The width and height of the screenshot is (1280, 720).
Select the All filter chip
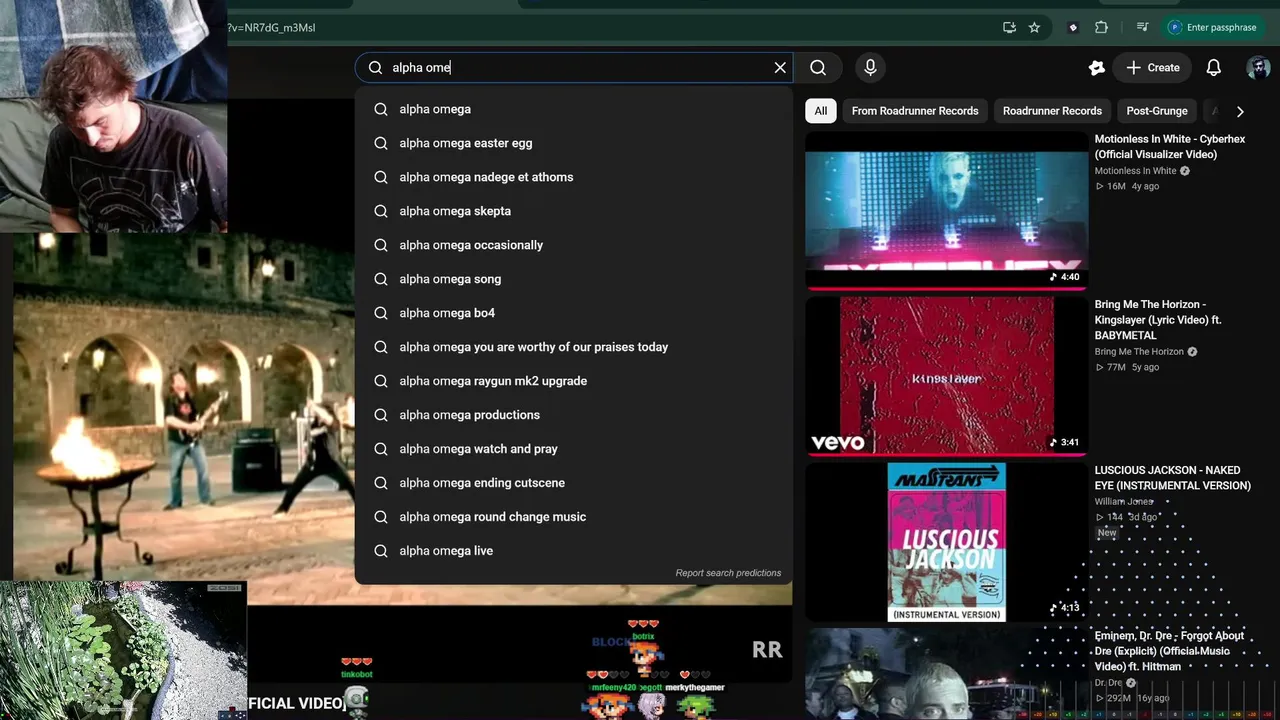pyautogui.click(x=821, y=111)
